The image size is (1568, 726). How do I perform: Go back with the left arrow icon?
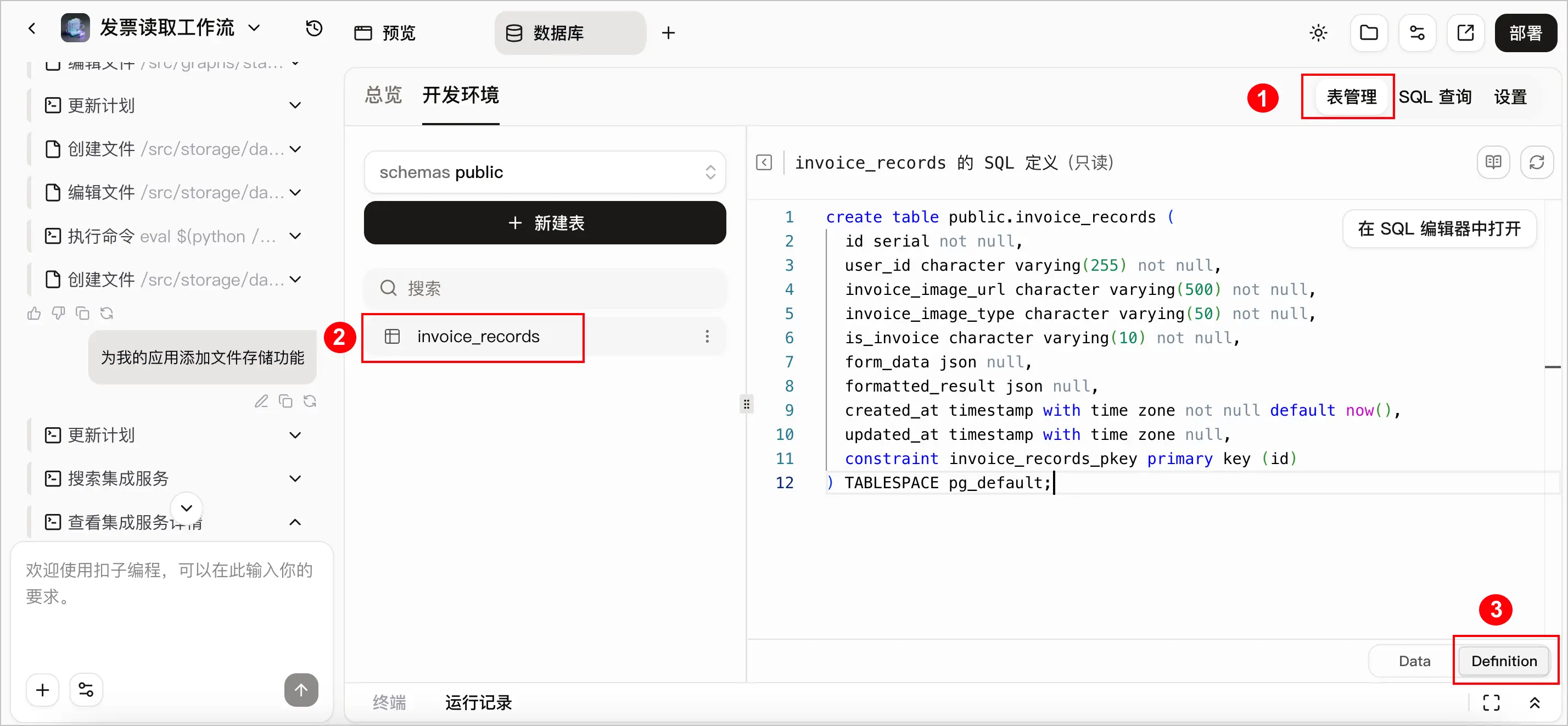[32, 29]
